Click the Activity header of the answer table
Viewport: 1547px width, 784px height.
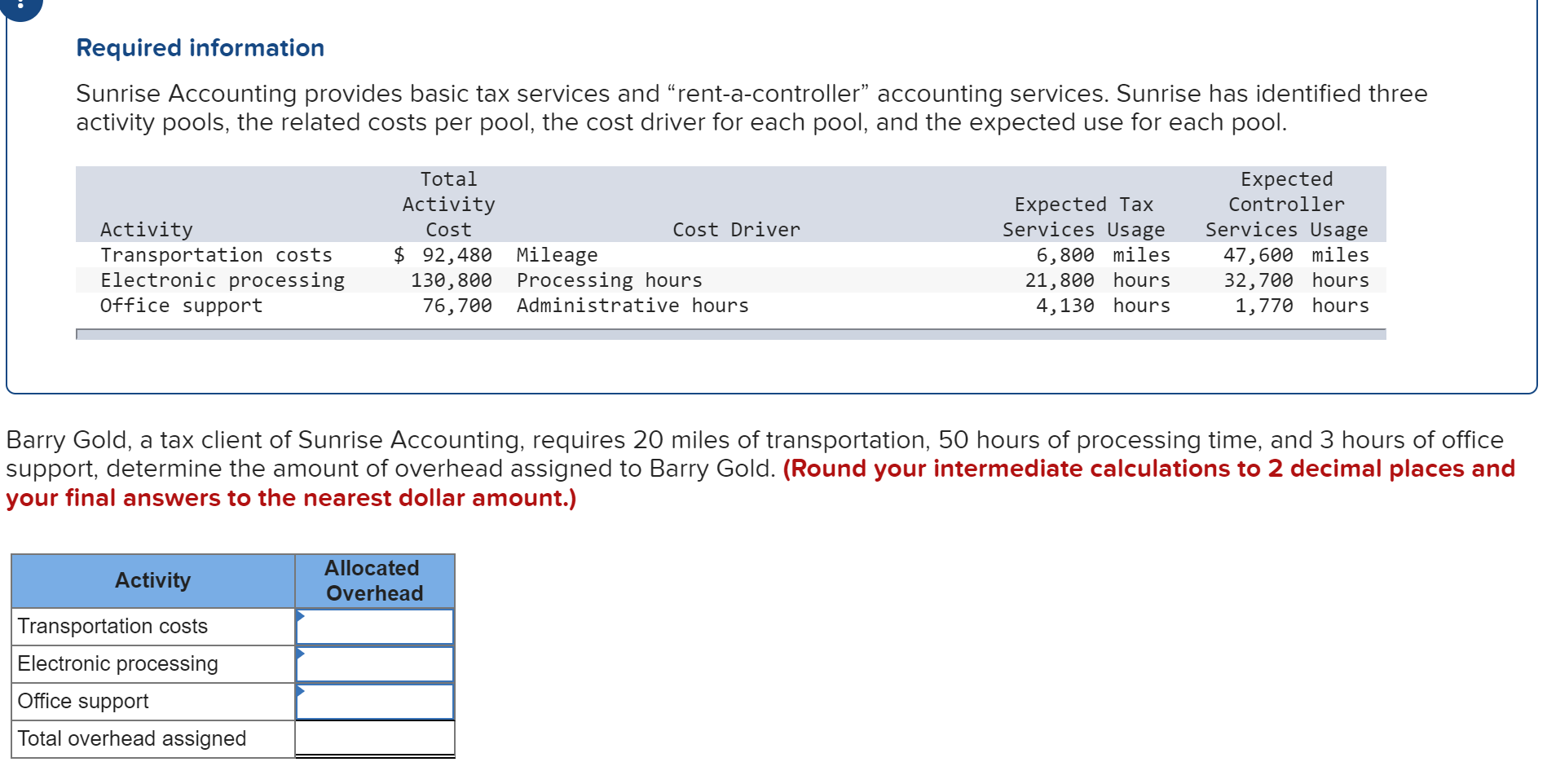point(152,580)
